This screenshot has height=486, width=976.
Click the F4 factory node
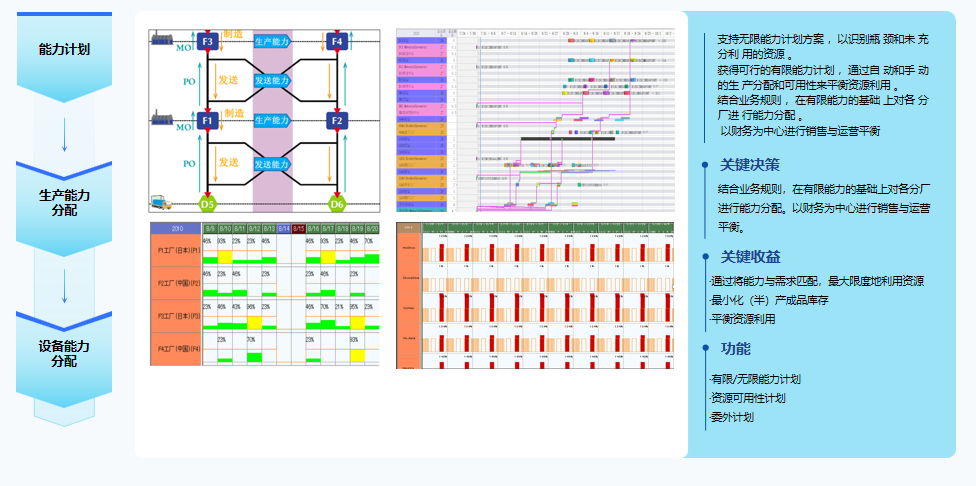[x=336, y=42]
